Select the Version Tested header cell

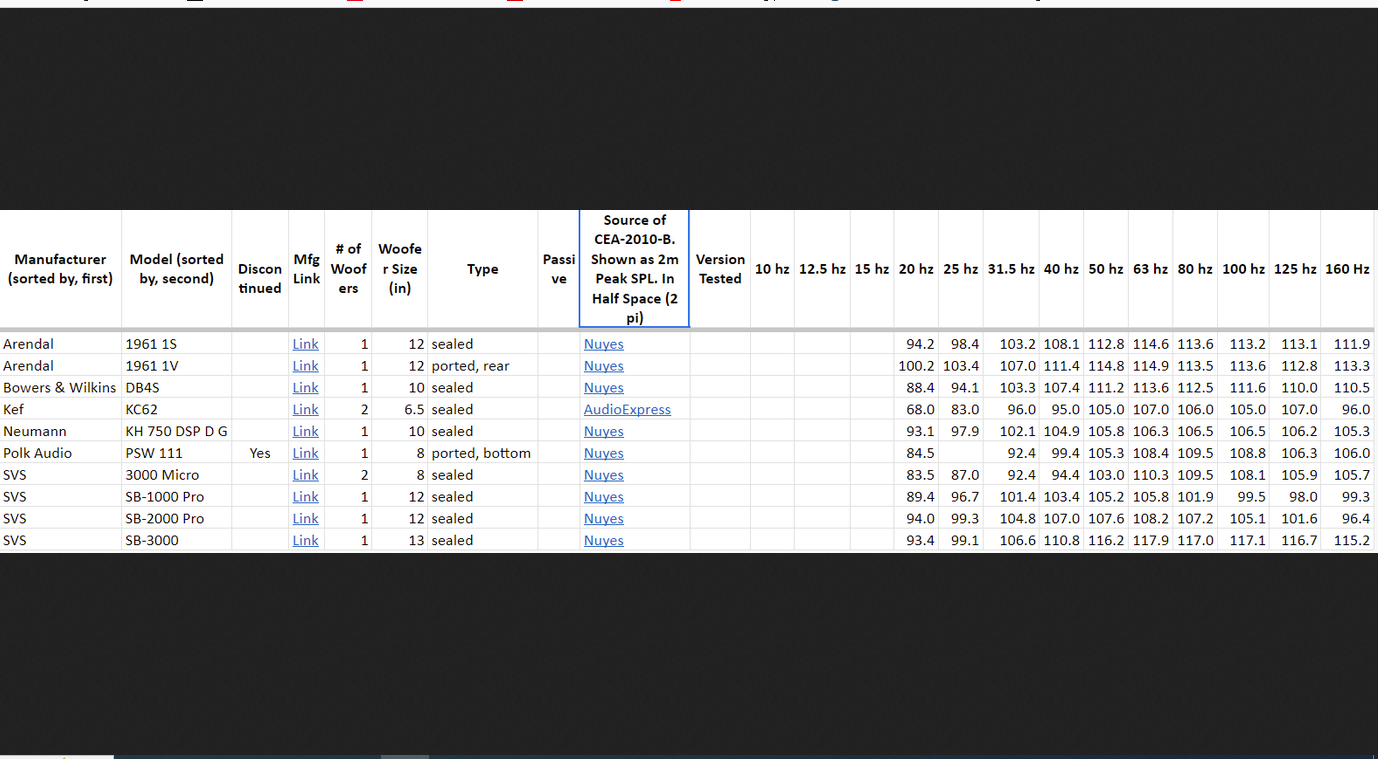[720, 269]
